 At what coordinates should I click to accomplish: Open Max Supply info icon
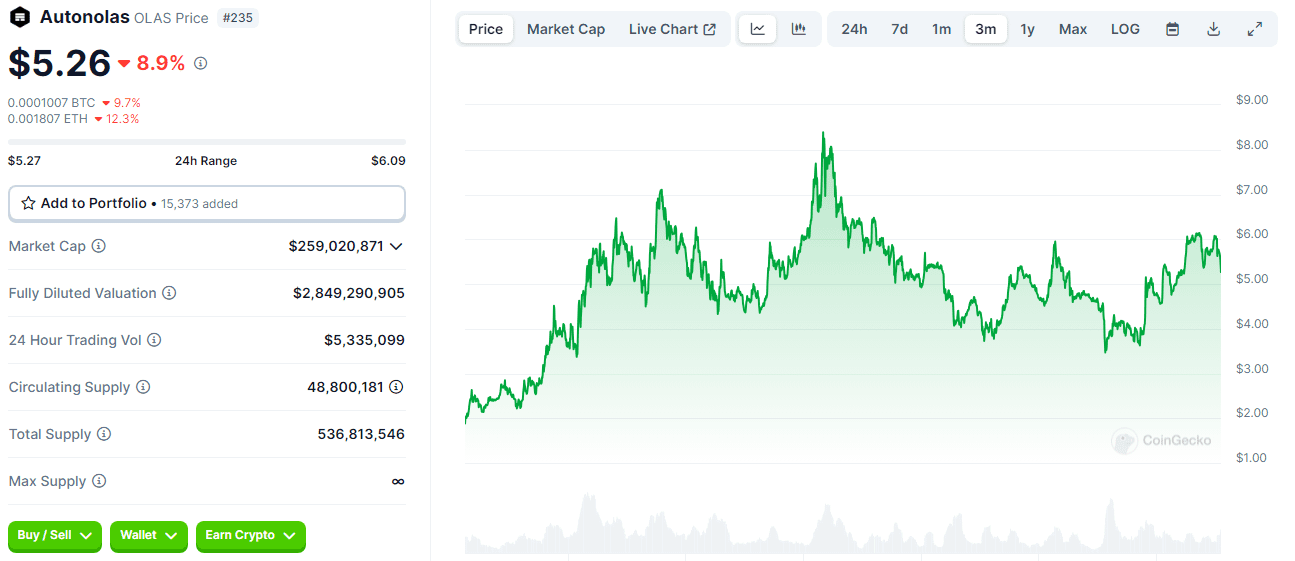pyautogui.click(x=99, y=481)
